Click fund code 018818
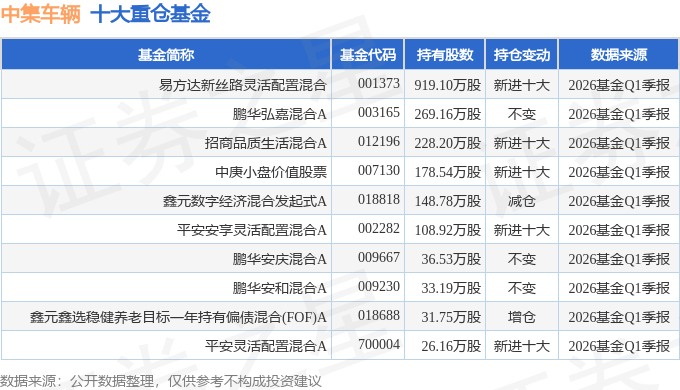680x390 pixels. pos(379,199)
